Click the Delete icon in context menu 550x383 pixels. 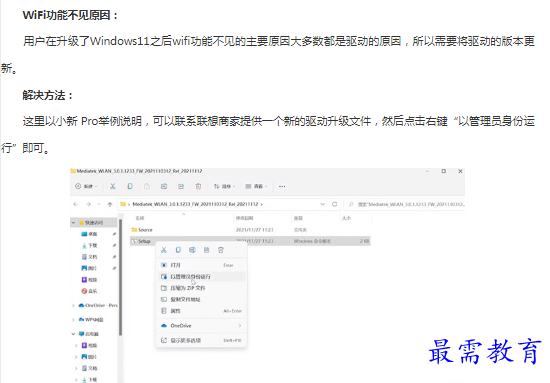click(x=221, y=250)
